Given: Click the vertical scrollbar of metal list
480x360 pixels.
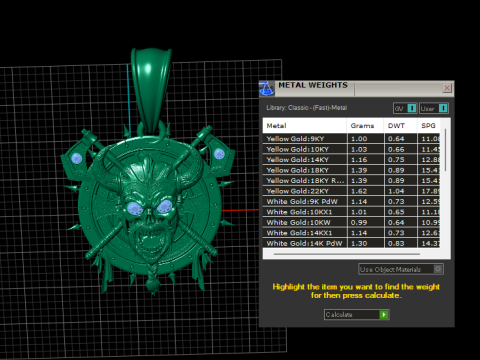Looking at the screenshot, I should (x=445, y=150).
